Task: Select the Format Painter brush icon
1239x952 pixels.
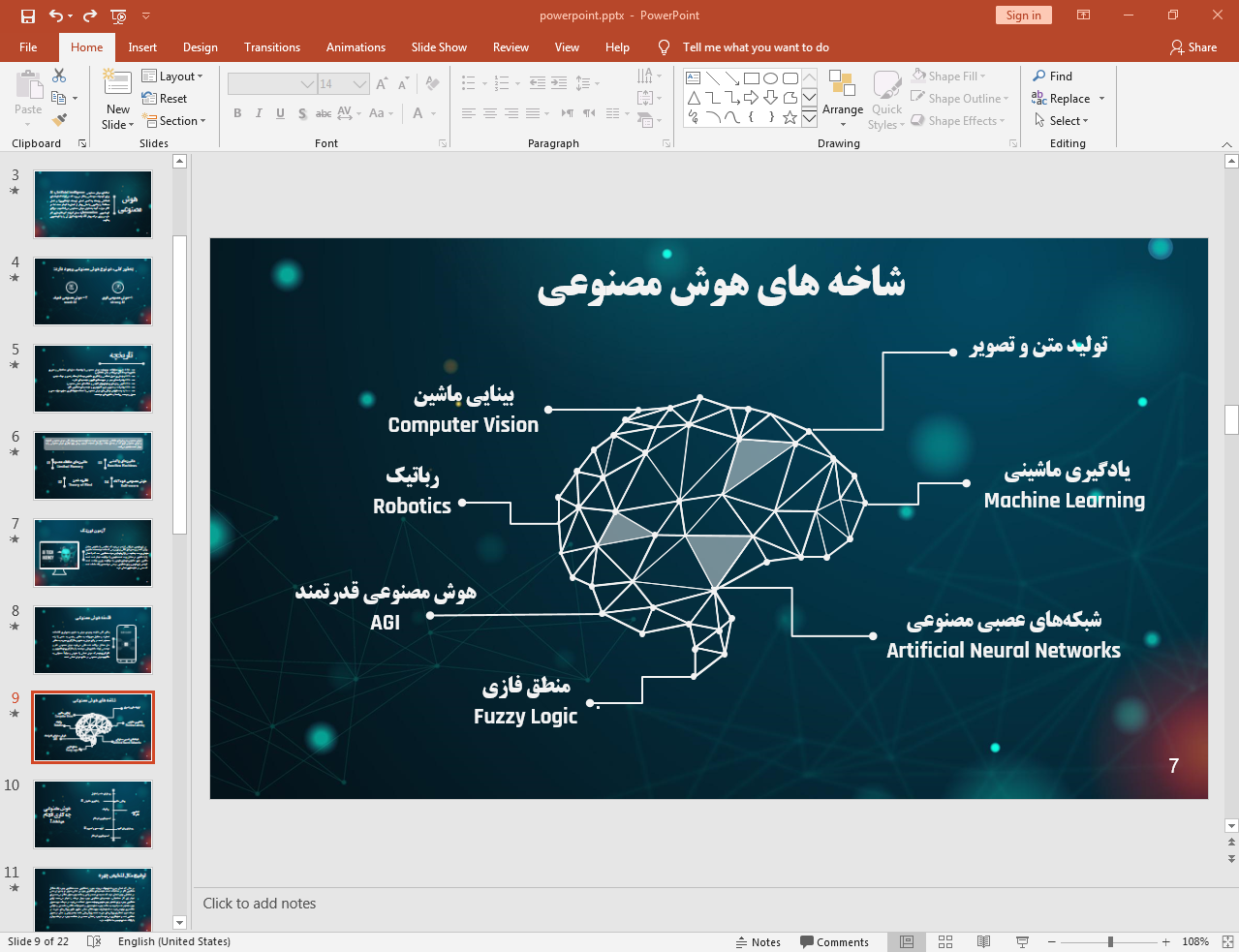Action: click(x=59, y=120)
